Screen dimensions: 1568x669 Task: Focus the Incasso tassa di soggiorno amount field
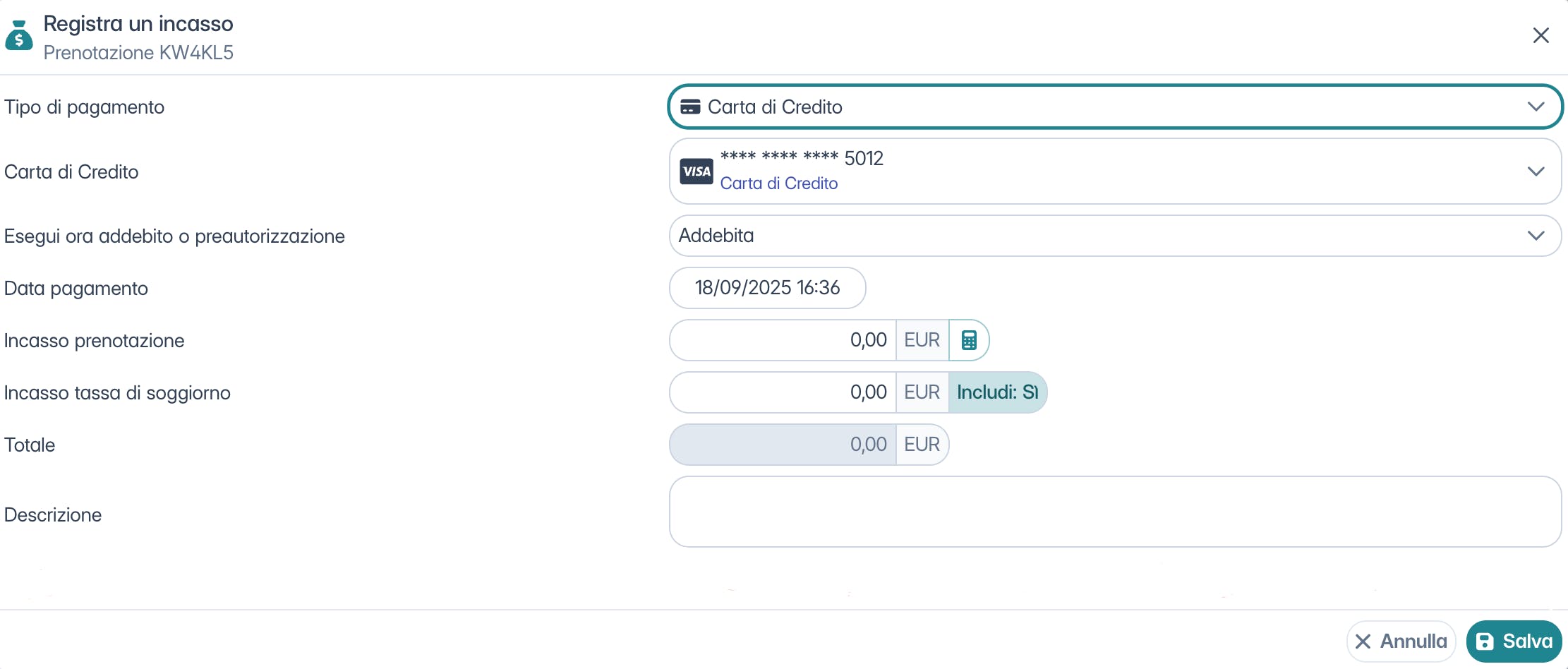point(783,392)
